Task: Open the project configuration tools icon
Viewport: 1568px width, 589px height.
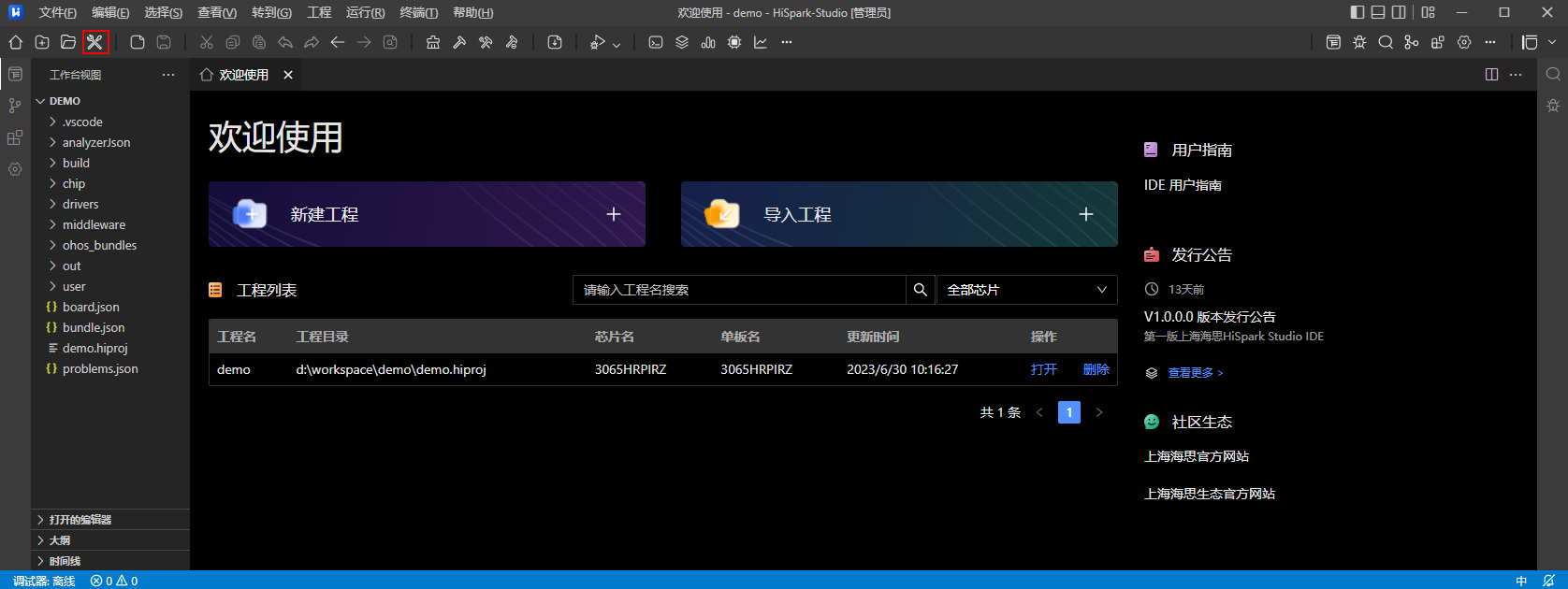Action: click(x=94, y=42)
